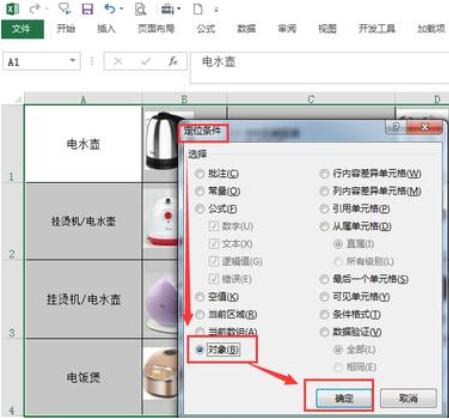The image size is (449, 419).
Task: Click the Redo arrow icon
Action: (x=34, y=9)
